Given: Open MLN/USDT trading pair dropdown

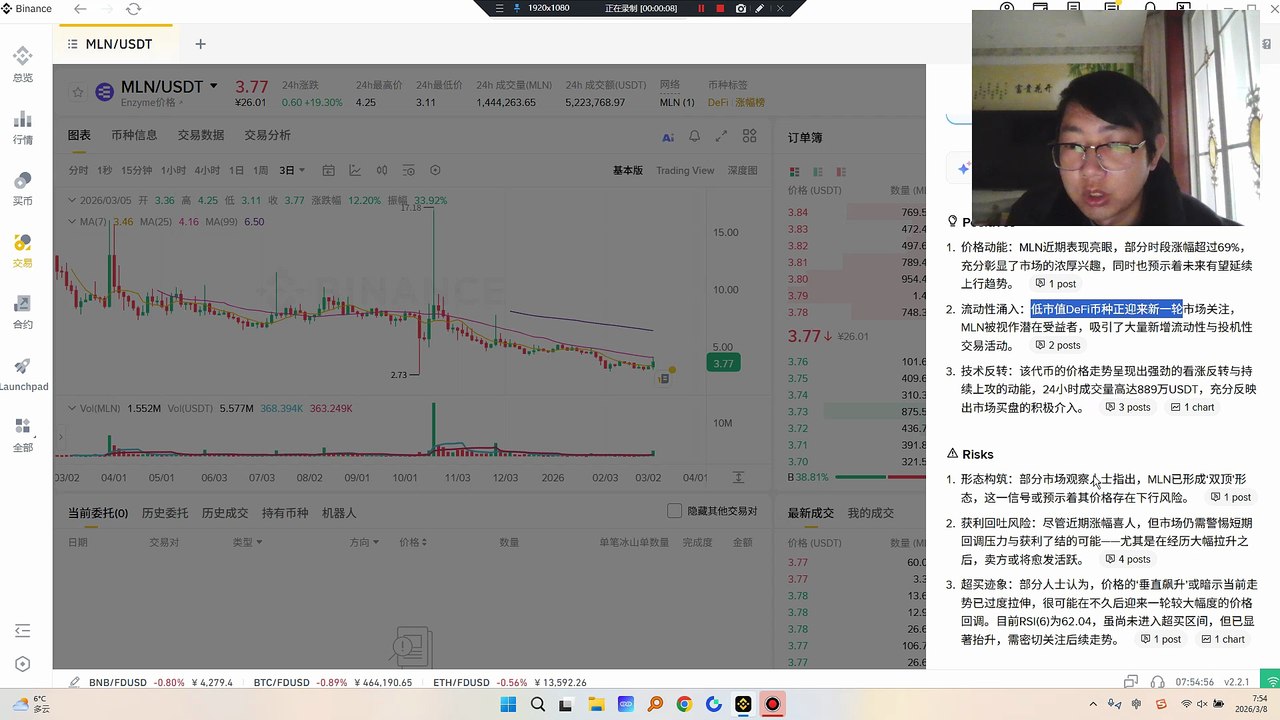Looking at the screenshot, I should point(214,87).
